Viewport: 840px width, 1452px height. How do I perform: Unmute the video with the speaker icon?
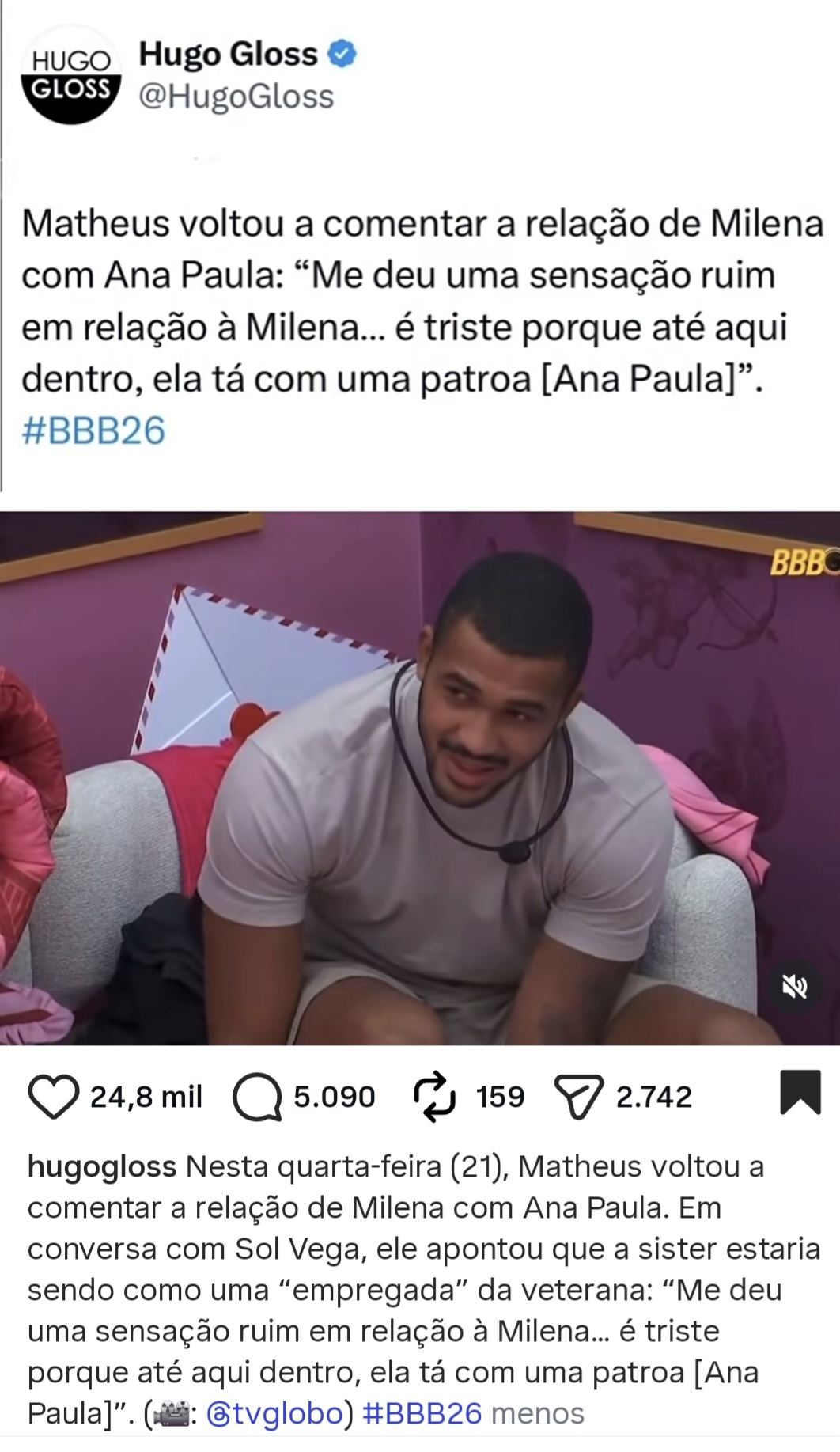tap(794, 986)
